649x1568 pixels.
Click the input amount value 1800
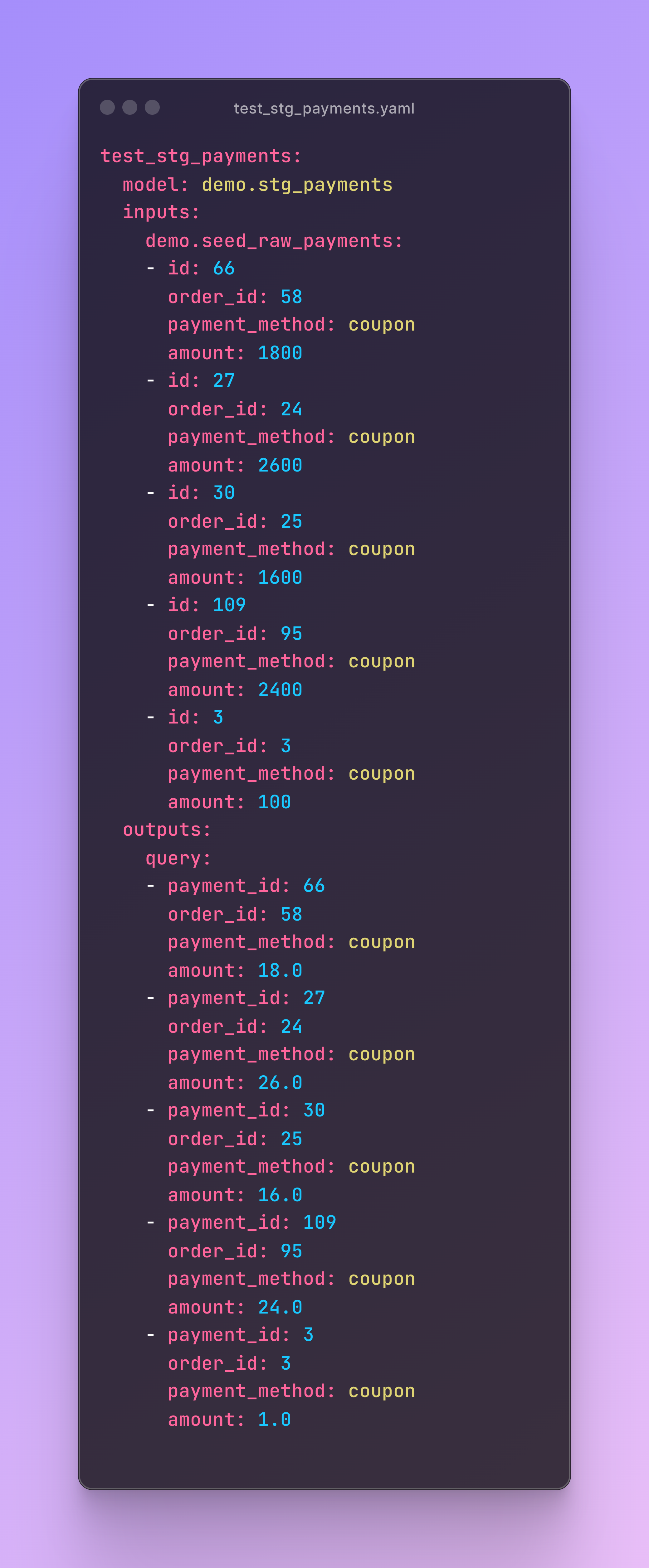280,353
